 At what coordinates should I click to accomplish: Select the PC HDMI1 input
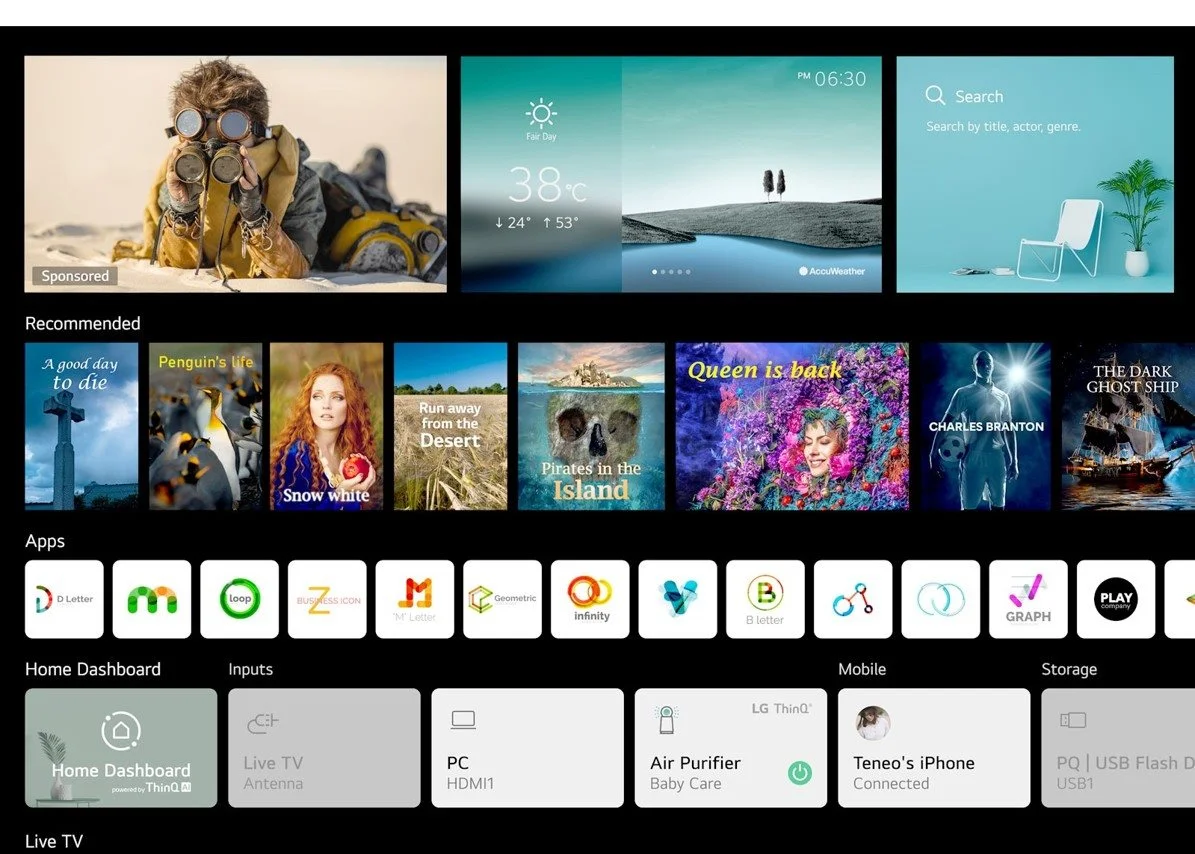[x=527, y=747]
